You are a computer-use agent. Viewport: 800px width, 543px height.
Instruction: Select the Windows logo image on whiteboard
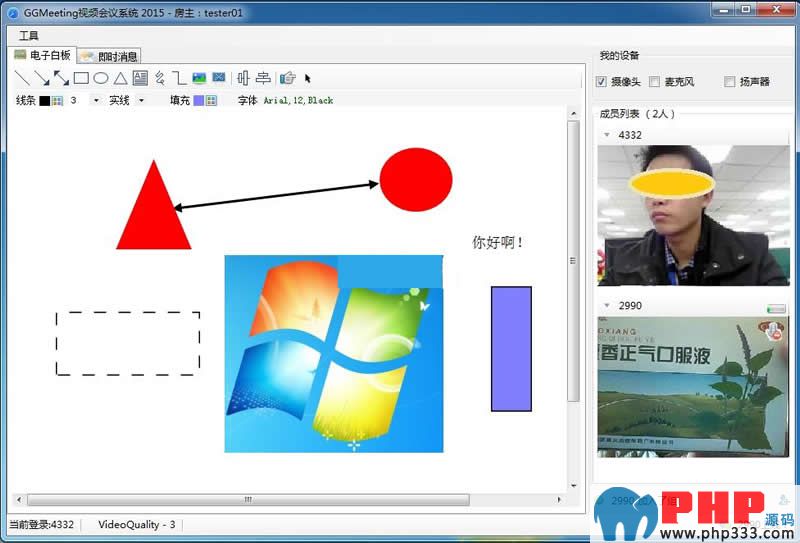pos(334,354)
